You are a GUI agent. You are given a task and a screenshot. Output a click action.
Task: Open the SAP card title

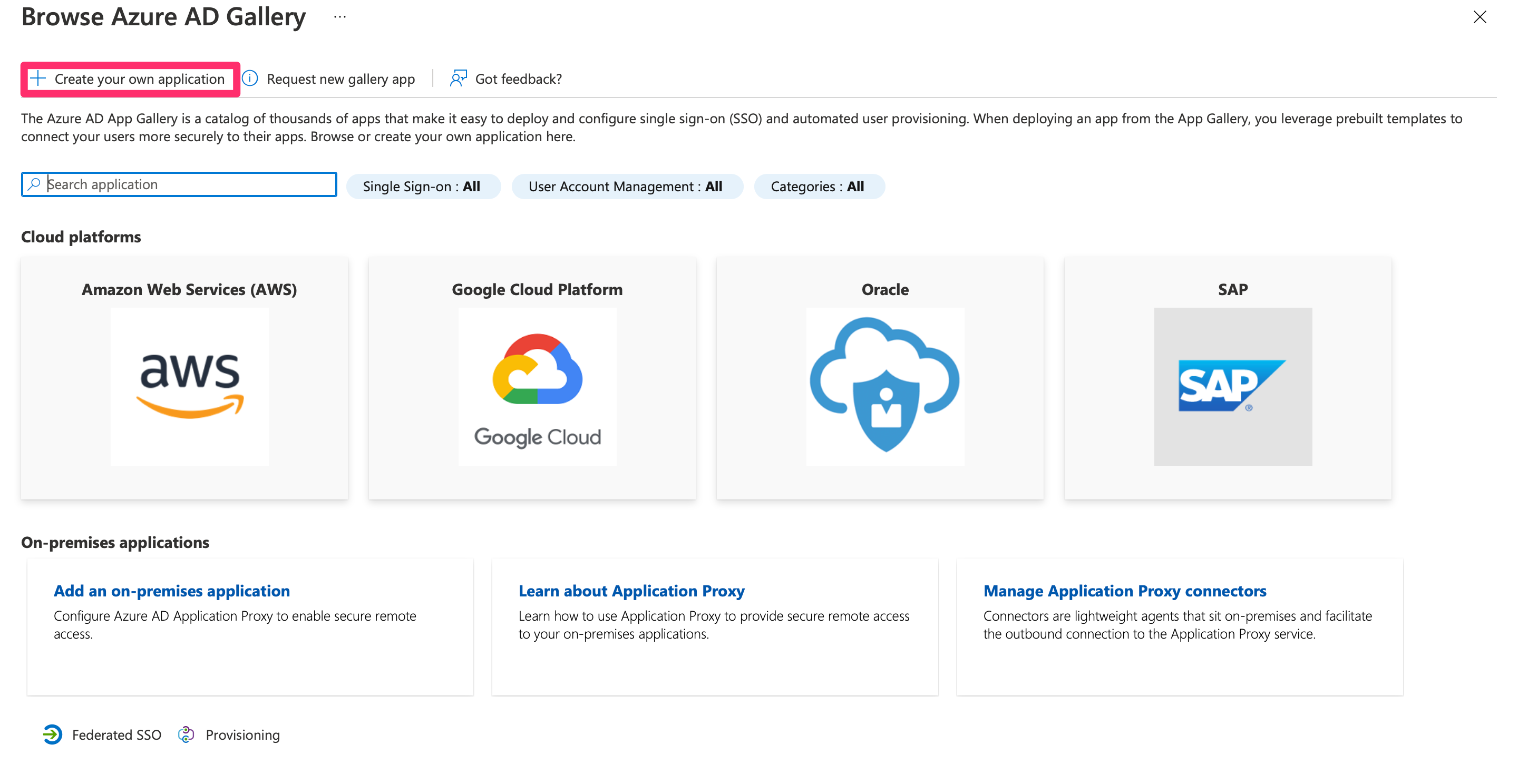[1233, 290]
